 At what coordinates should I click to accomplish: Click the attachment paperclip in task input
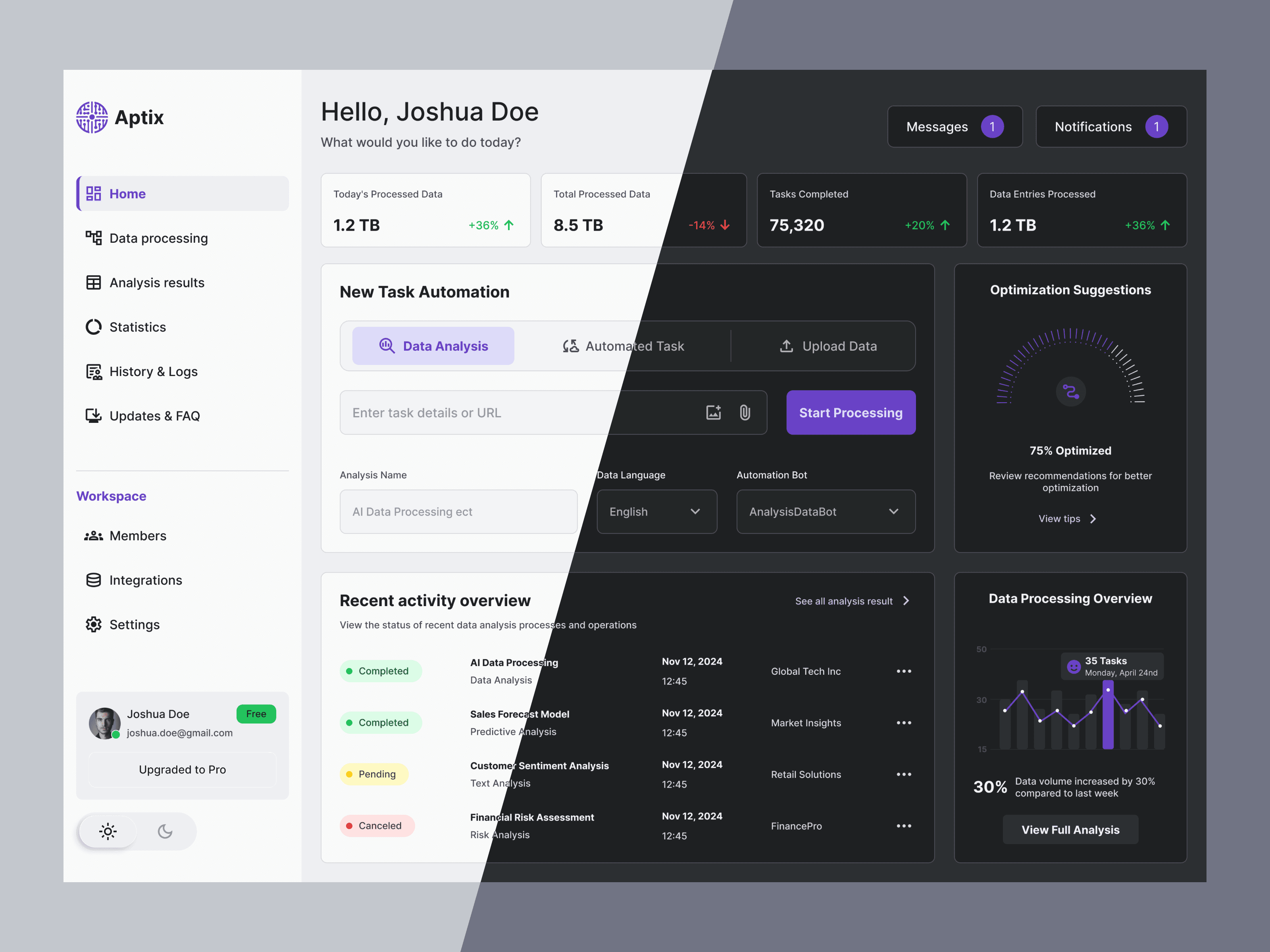point(745,412)
